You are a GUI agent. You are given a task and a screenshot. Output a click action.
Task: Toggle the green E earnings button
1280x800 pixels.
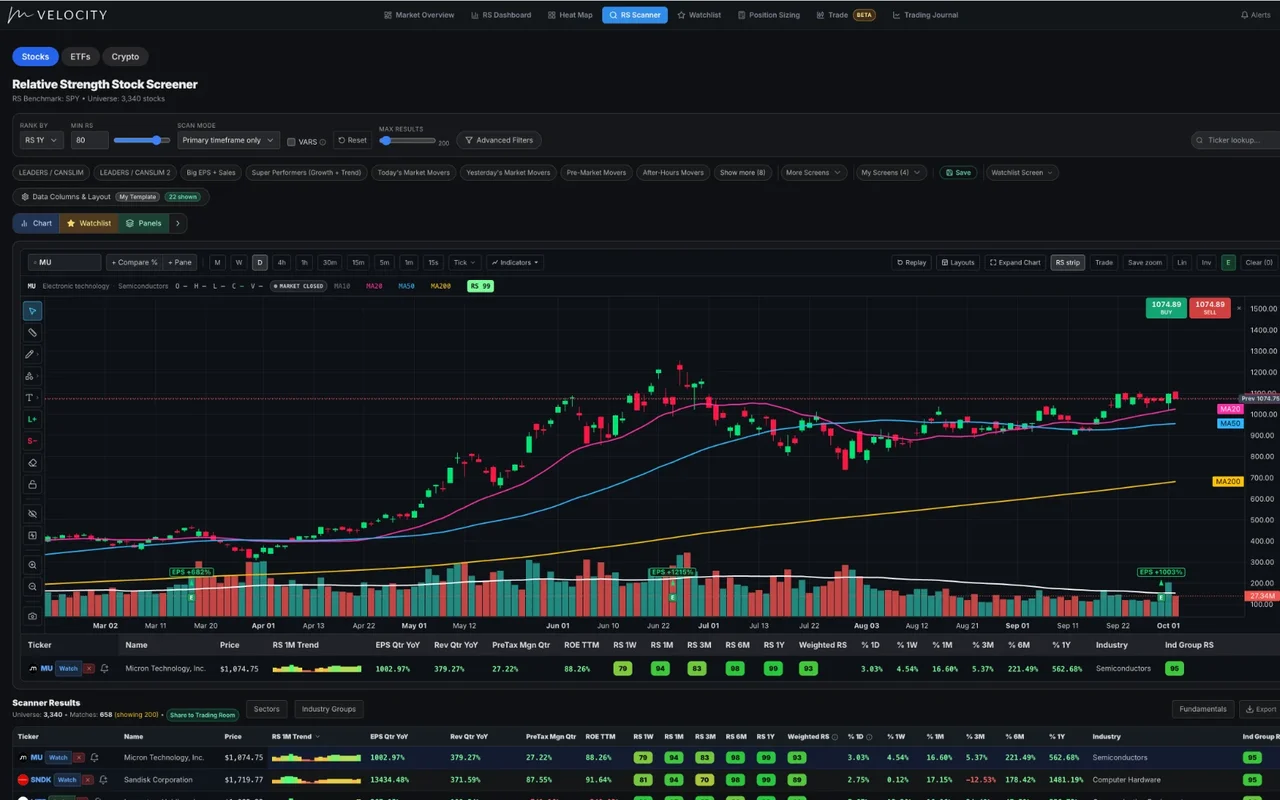click(1228, 262)
